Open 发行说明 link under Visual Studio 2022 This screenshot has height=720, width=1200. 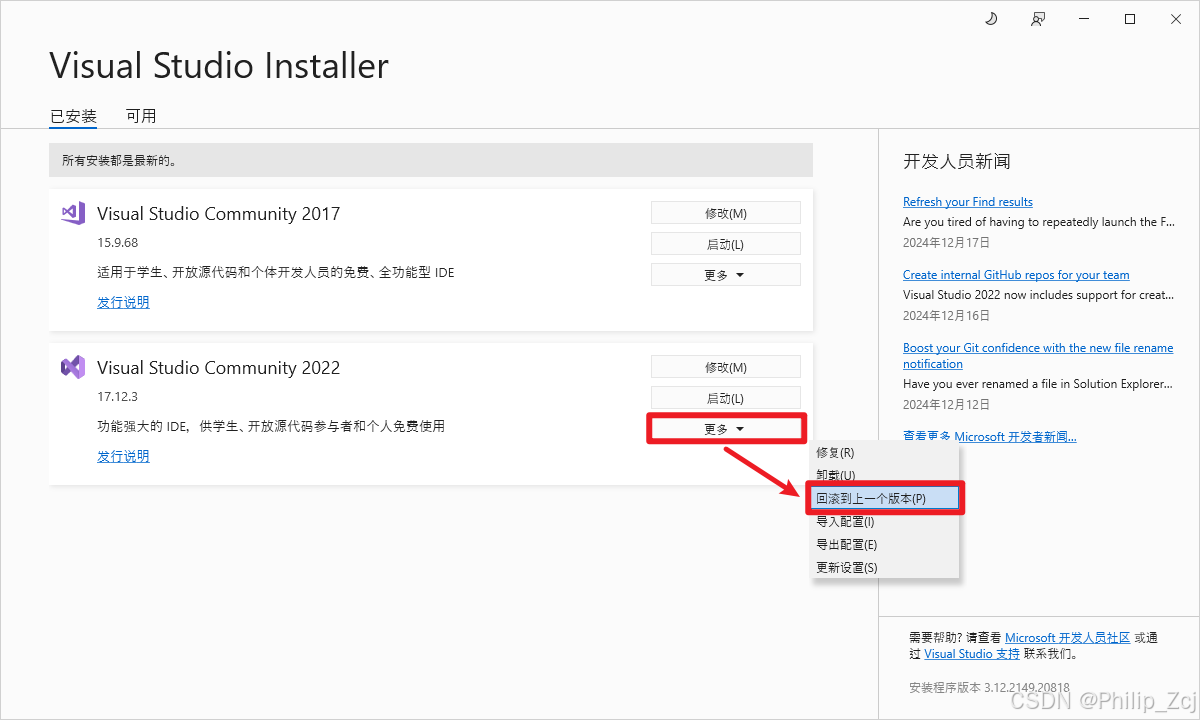click(x=123, y=456)
